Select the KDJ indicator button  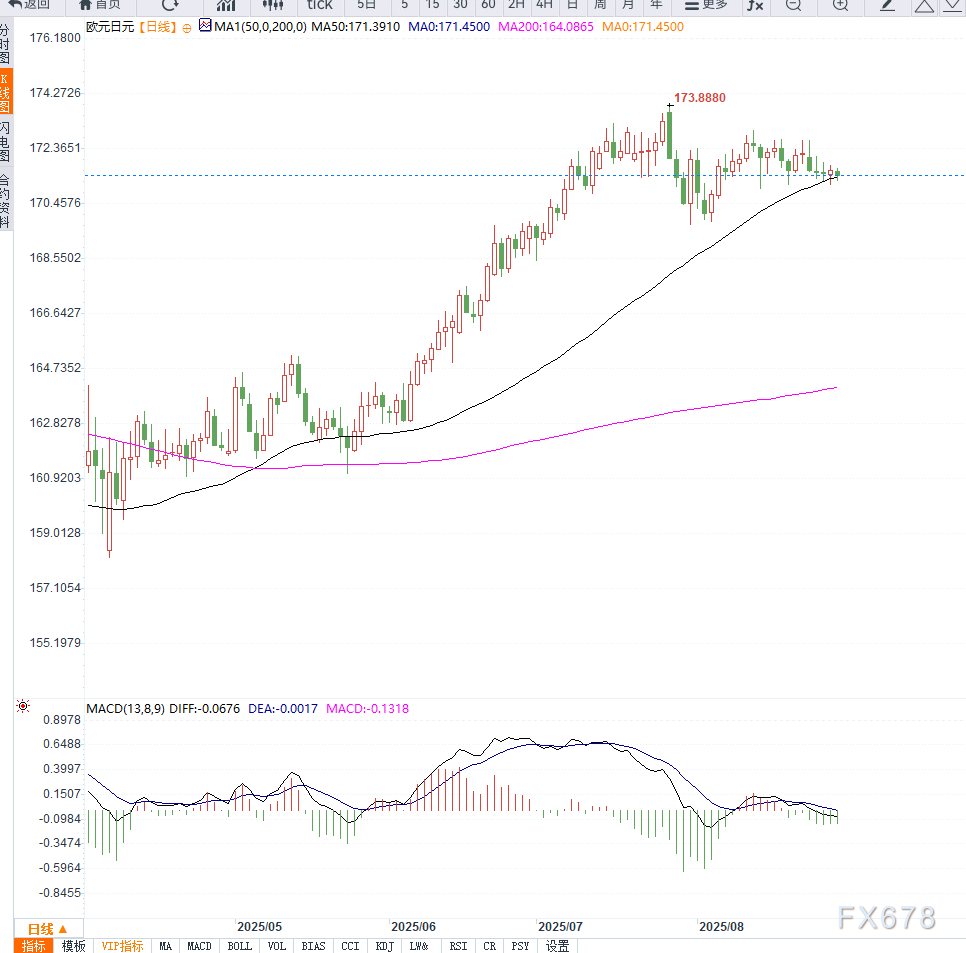pyautogui.click(x=384, y=946)
